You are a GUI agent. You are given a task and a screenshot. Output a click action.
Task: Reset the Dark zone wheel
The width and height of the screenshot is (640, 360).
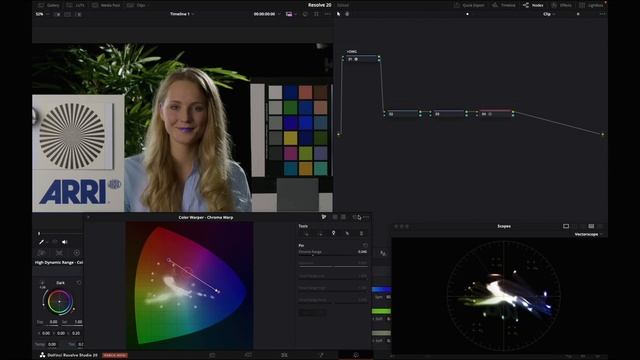tap(79, 282)
